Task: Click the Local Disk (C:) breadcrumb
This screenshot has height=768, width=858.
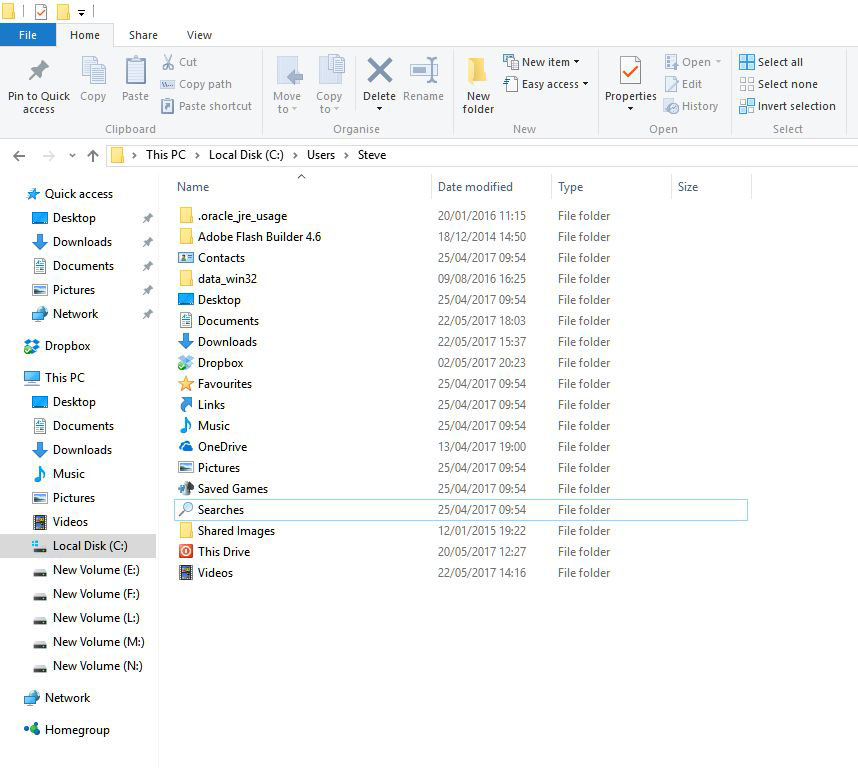Action: [x=246, y=155]
